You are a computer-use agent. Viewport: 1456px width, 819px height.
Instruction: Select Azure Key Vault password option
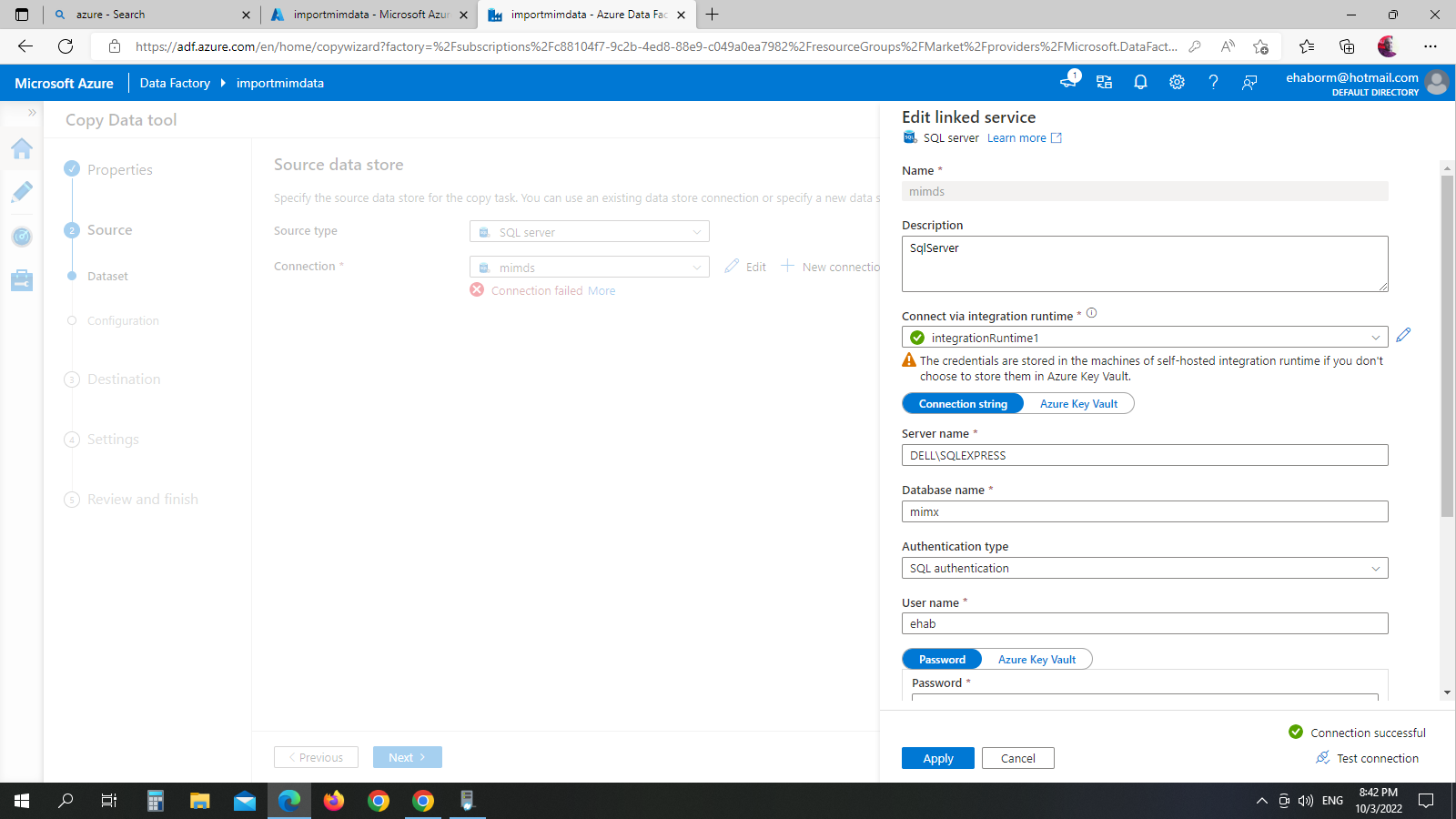coord(1036,659)
